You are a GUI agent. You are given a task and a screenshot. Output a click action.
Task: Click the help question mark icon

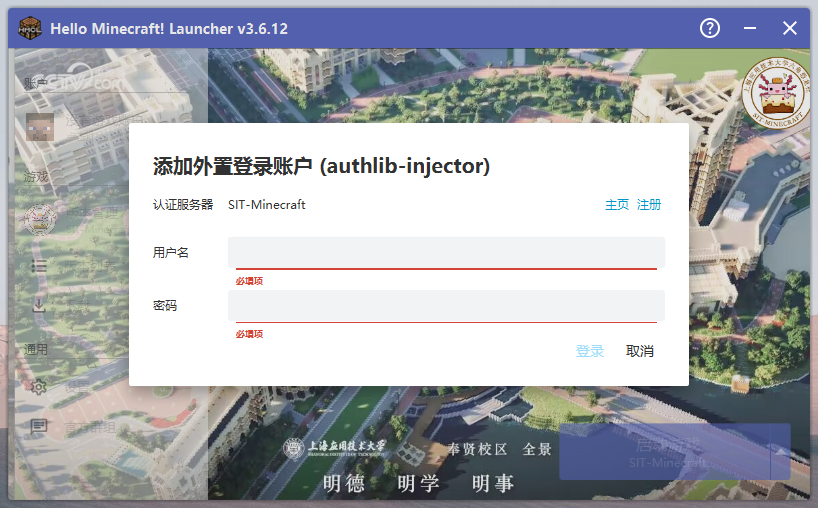pos(710,28)
